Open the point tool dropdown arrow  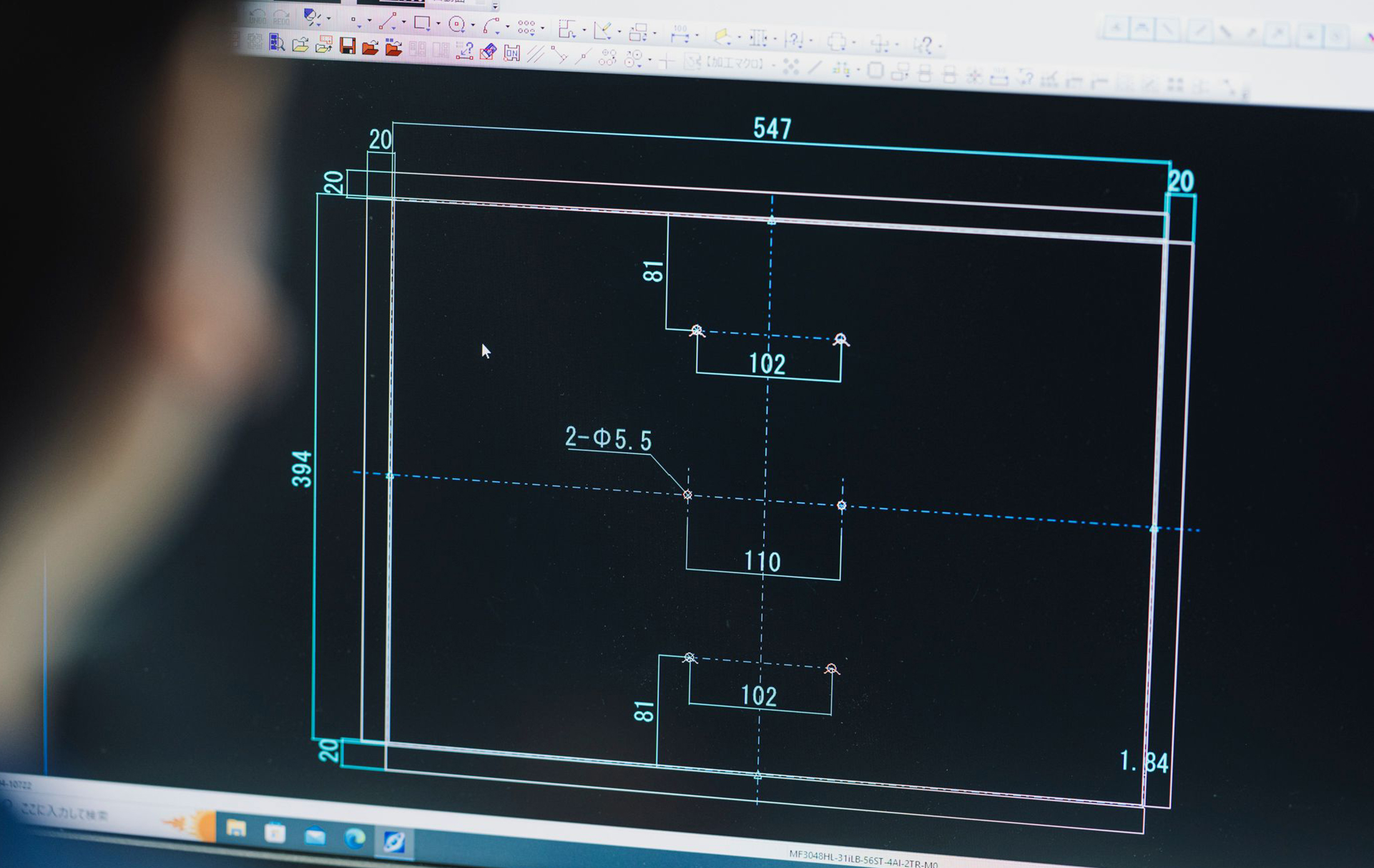369,21
